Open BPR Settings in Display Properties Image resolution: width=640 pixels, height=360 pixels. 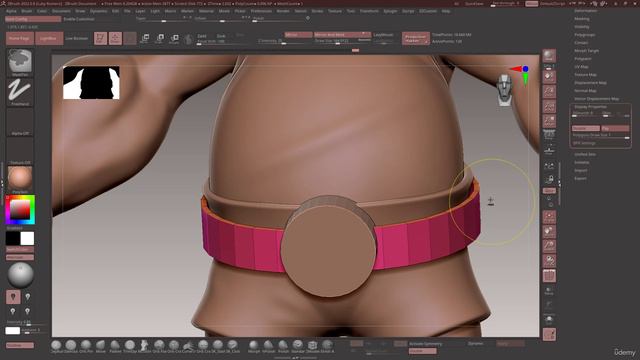coord(584,143)
